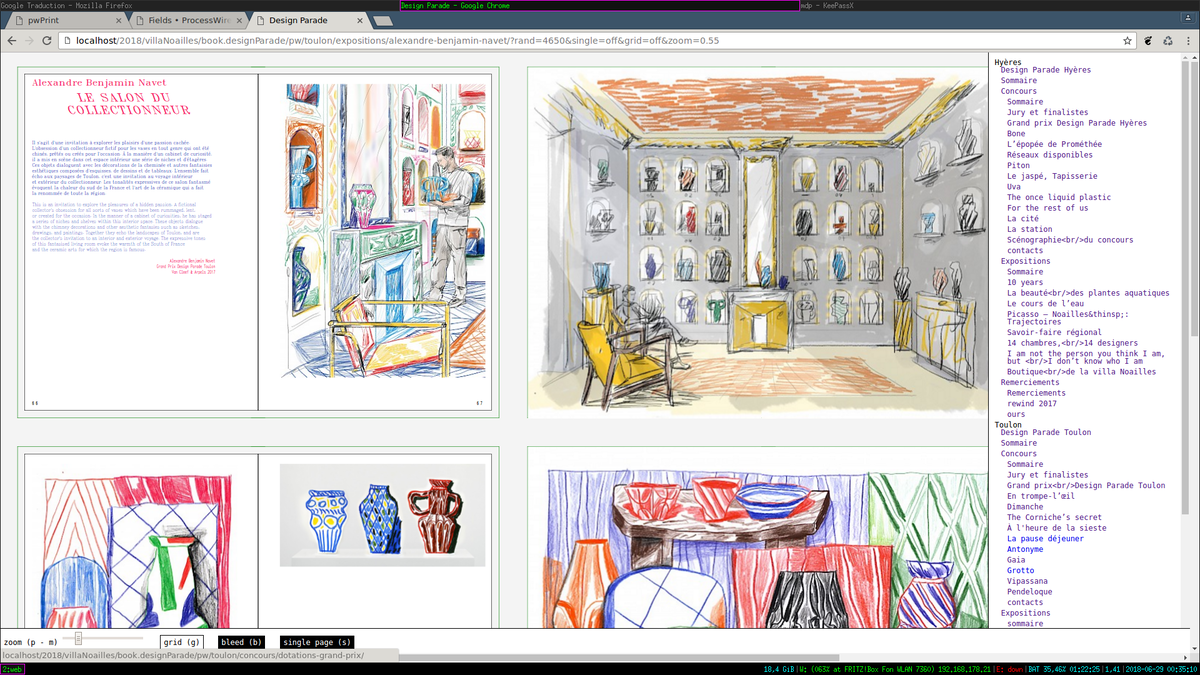The image size is (1200, 675).
Task: Open the Chrome three-dot menu
Action: point(1187,41)
